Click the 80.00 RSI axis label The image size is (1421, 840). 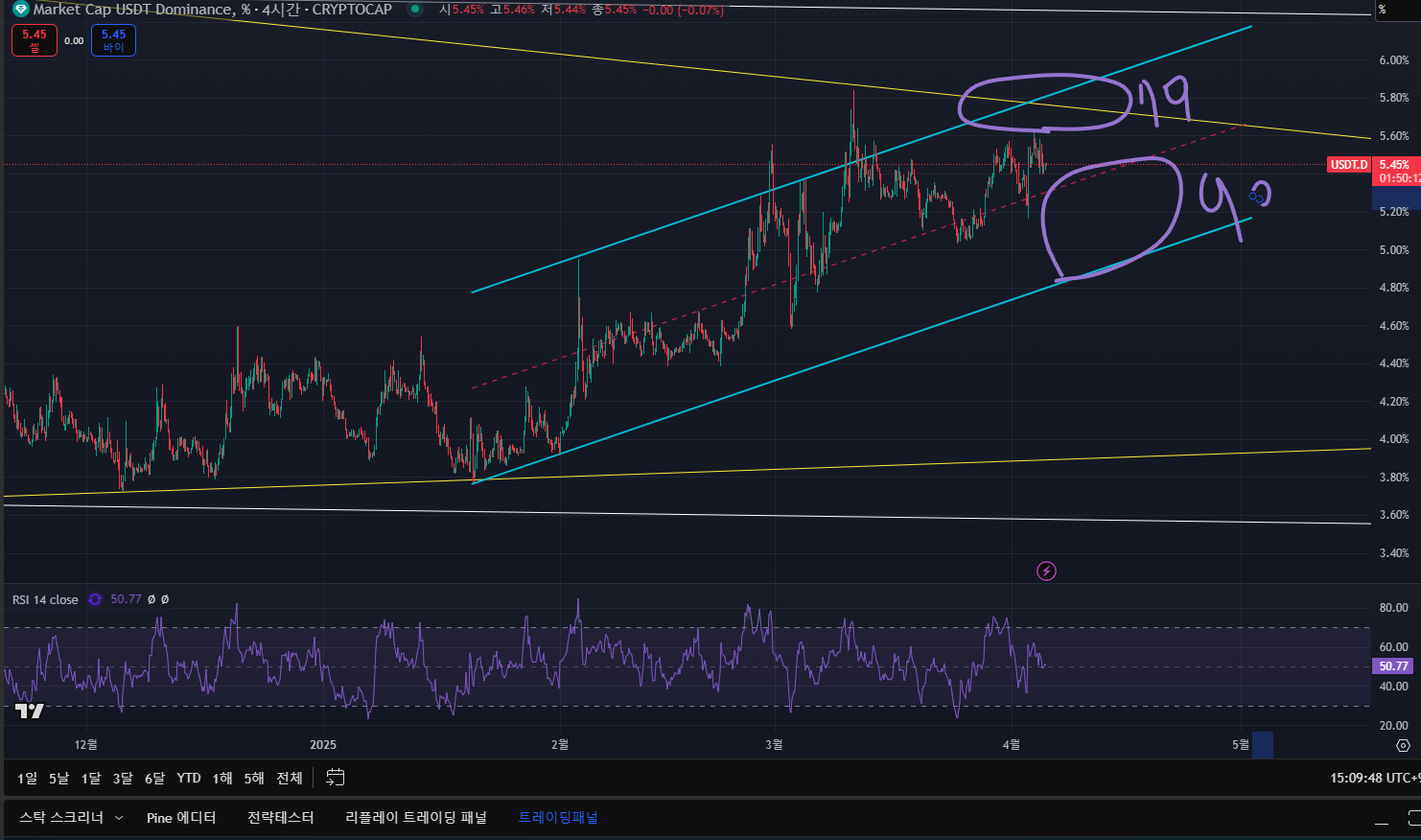[1394, 608]
